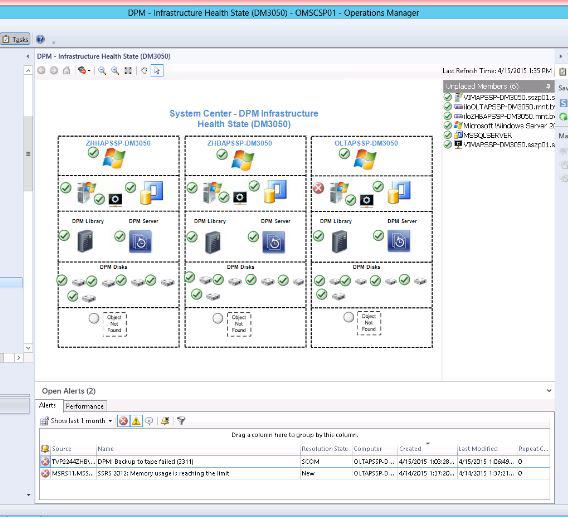Image resolution: width=568 pixels, height=517 pixels.
Task: Click the Forward navigation arrow in the diagram toolbar
Action: click(x=54, y=71)
